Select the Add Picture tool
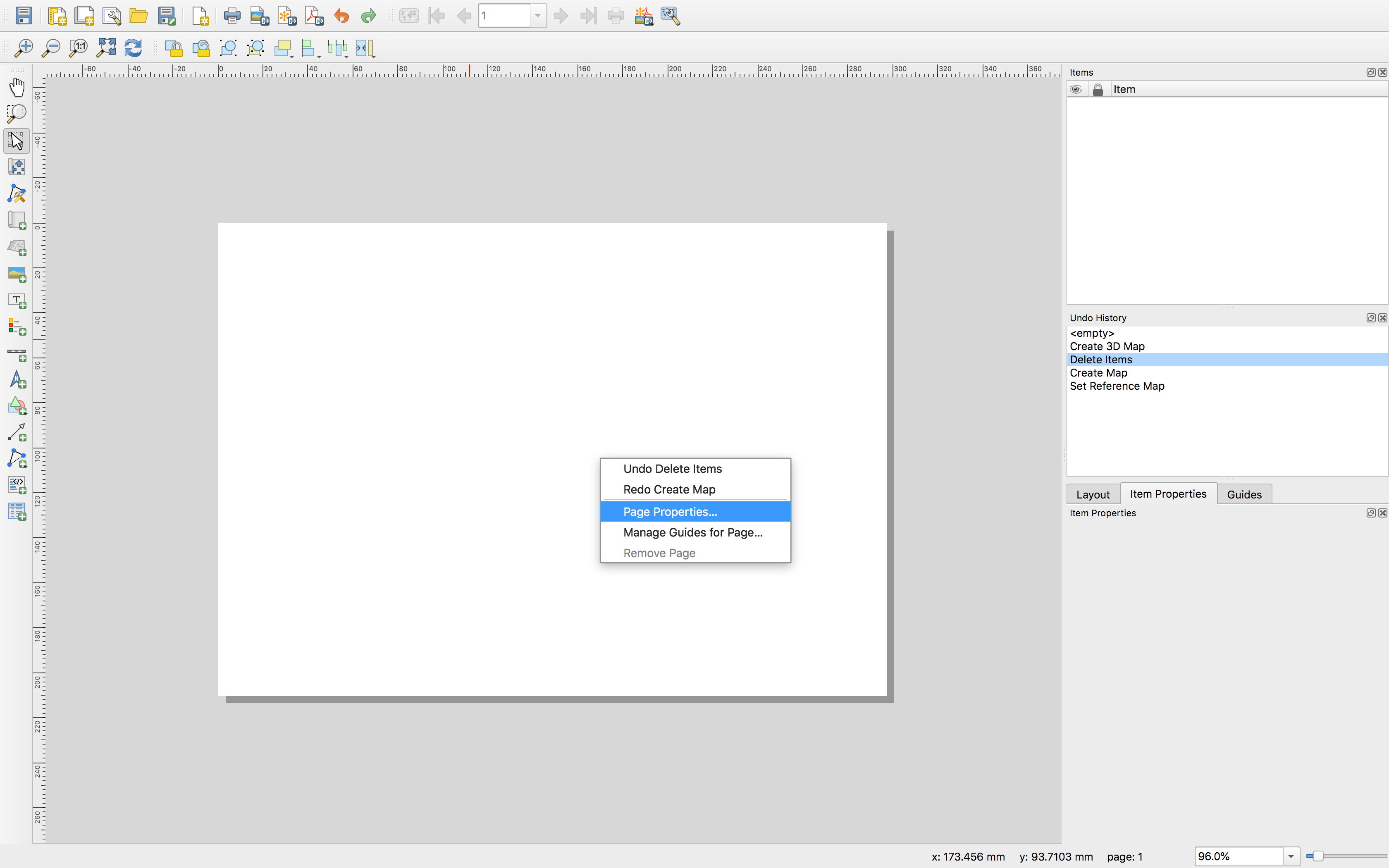Screen dimensions: 1389x868 [17, 275]
